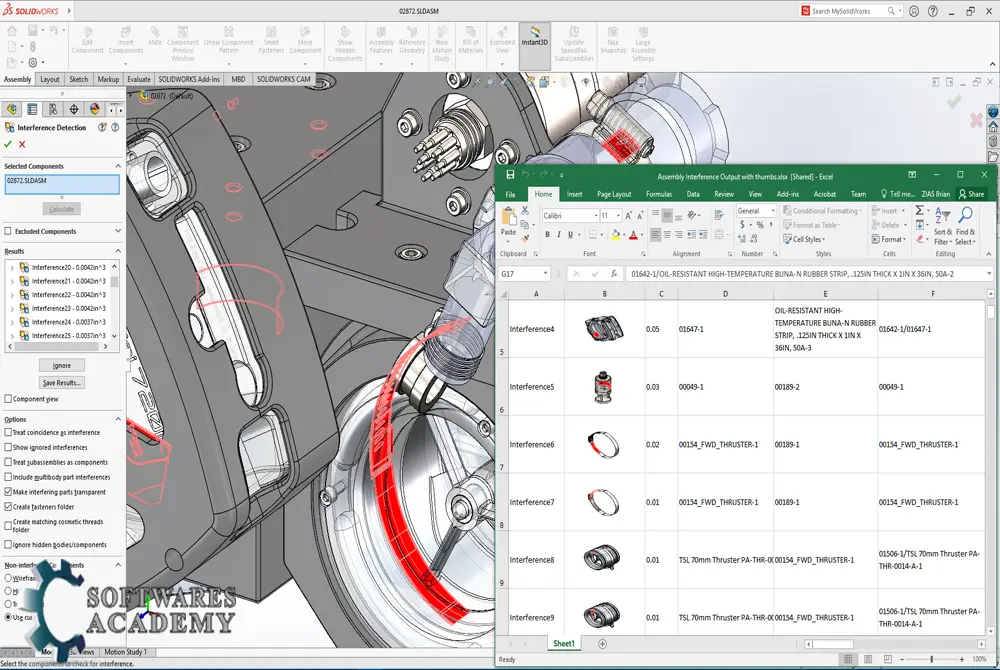Screen dimensions: 1000x670
Task: Click the Increase Font Size icon
Action: [x=628, y=215]
